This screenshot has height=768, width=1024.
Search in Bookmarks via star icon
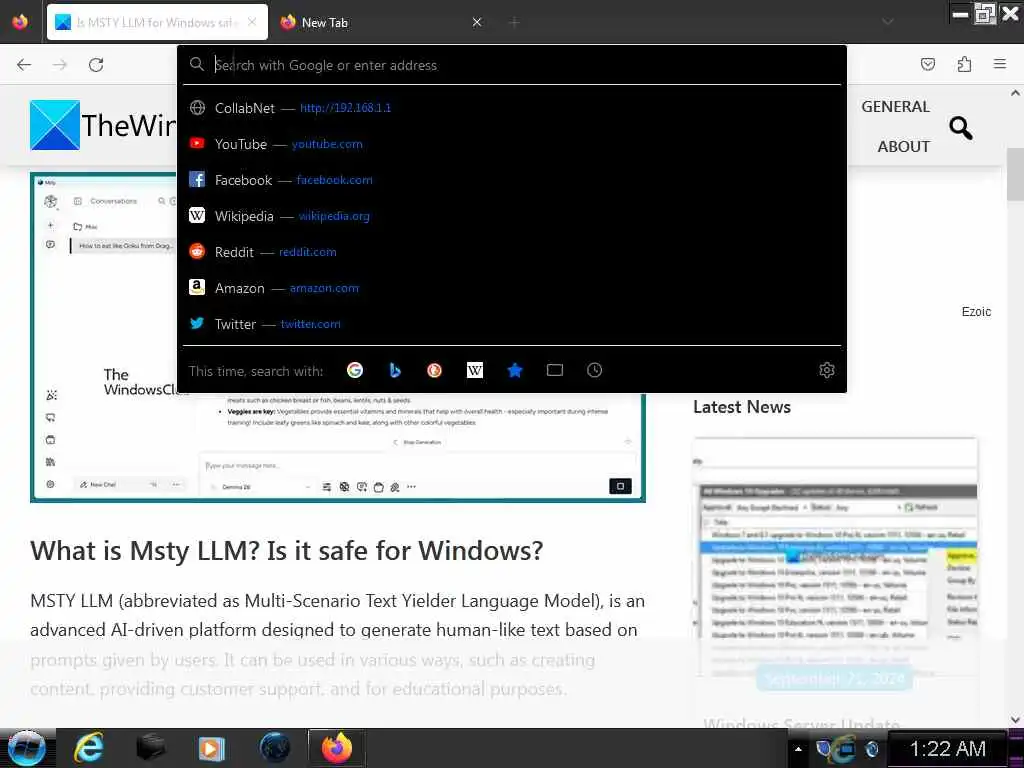515,370
